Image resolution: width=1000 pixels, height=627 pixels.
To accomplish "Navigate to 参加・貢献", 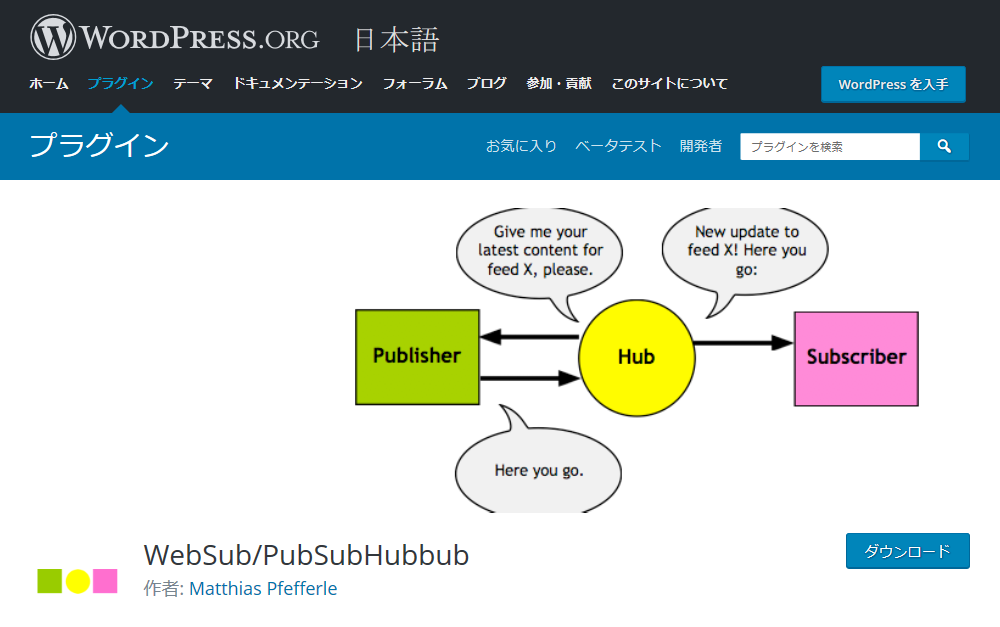I will tap(559, 84).
